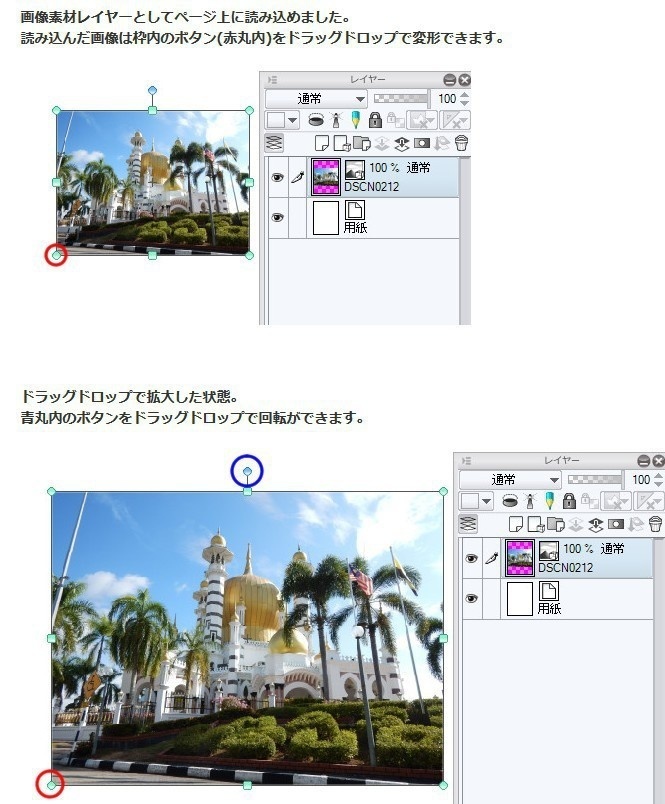Click top-right corner handle of small photo
This screenshot has width=665, height=804.
point(249,110)
